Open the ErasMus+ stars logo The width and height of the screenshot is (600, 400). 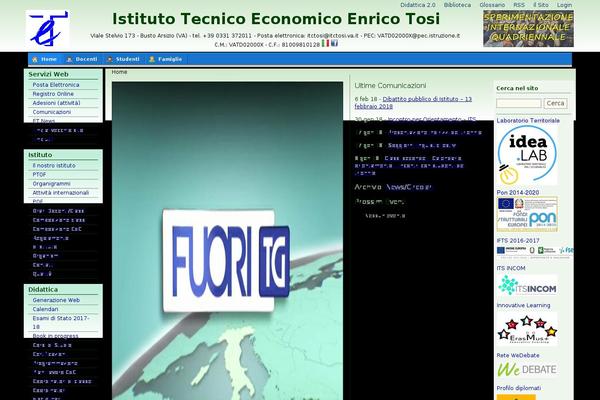coord(527,329)
